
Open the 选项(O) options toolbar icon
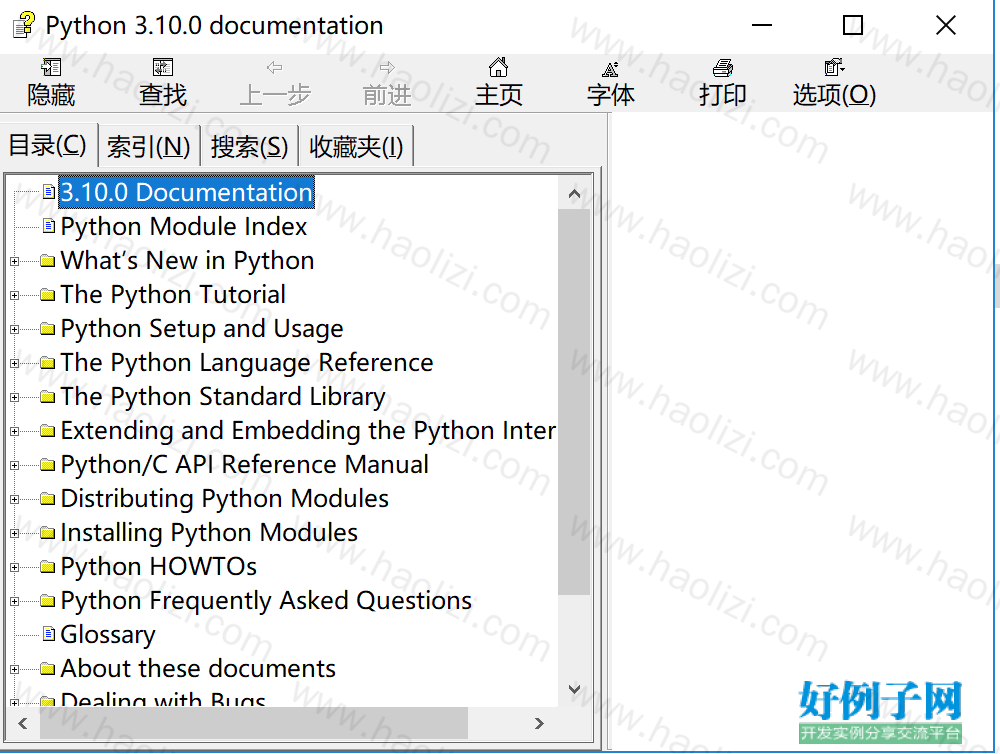tap(834, 67)
